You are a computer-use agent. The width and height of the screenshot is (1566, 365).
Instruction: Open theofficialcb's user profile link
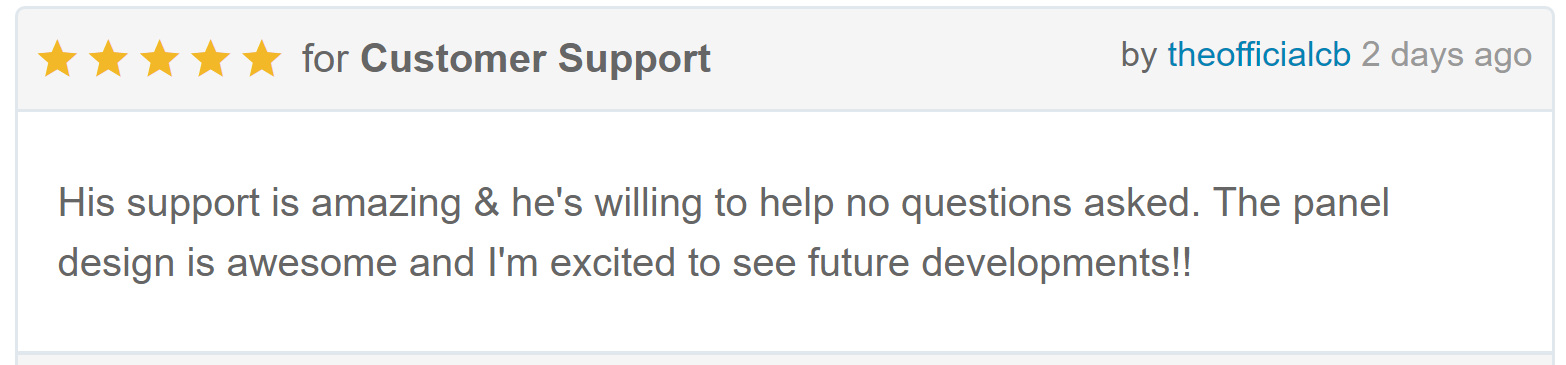click(1259, 55)
